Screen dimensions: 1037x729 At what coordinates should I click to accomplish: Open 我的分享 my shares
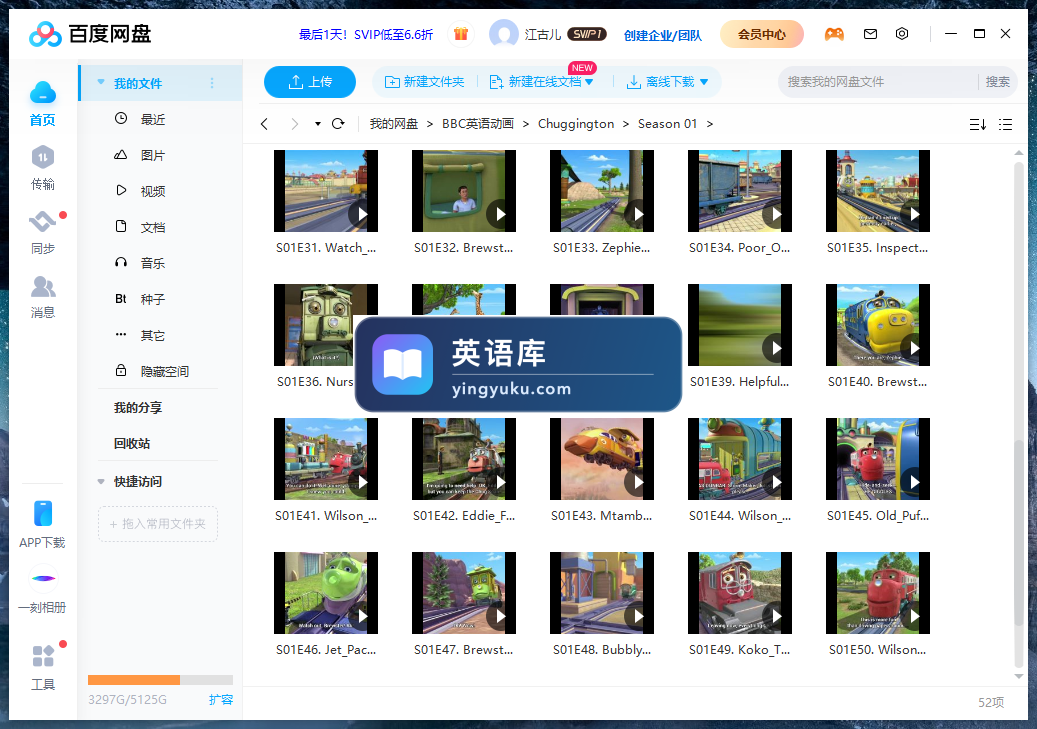pos(138,407)
